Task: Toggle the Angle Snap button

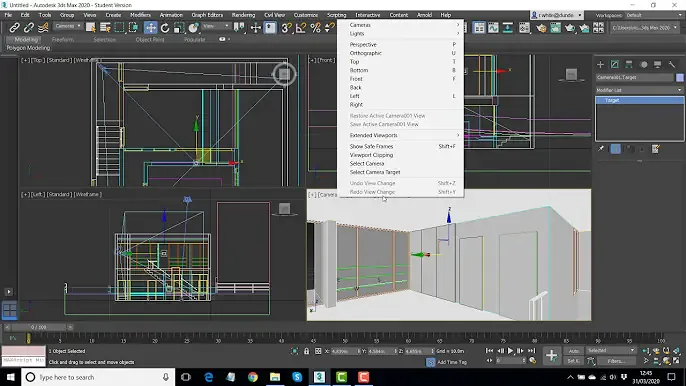Action: tap(301, 28)
